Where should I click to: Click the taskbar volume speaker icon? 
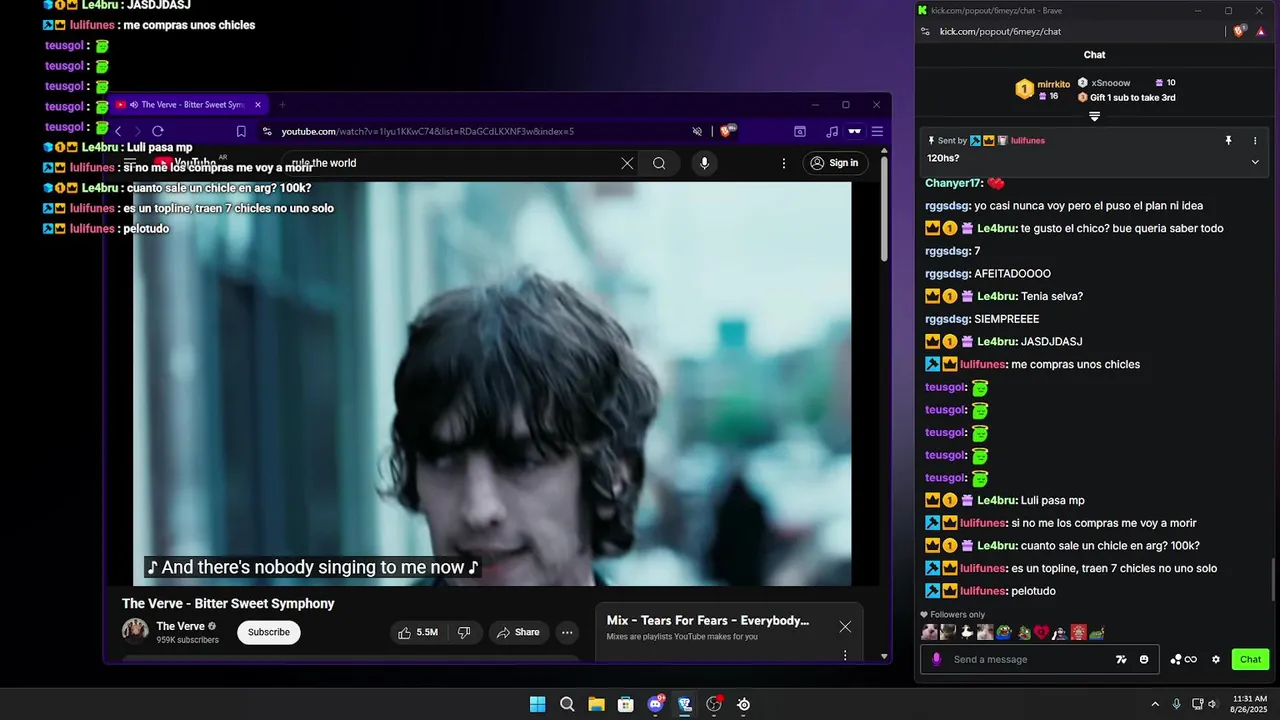coord(1212,704)
